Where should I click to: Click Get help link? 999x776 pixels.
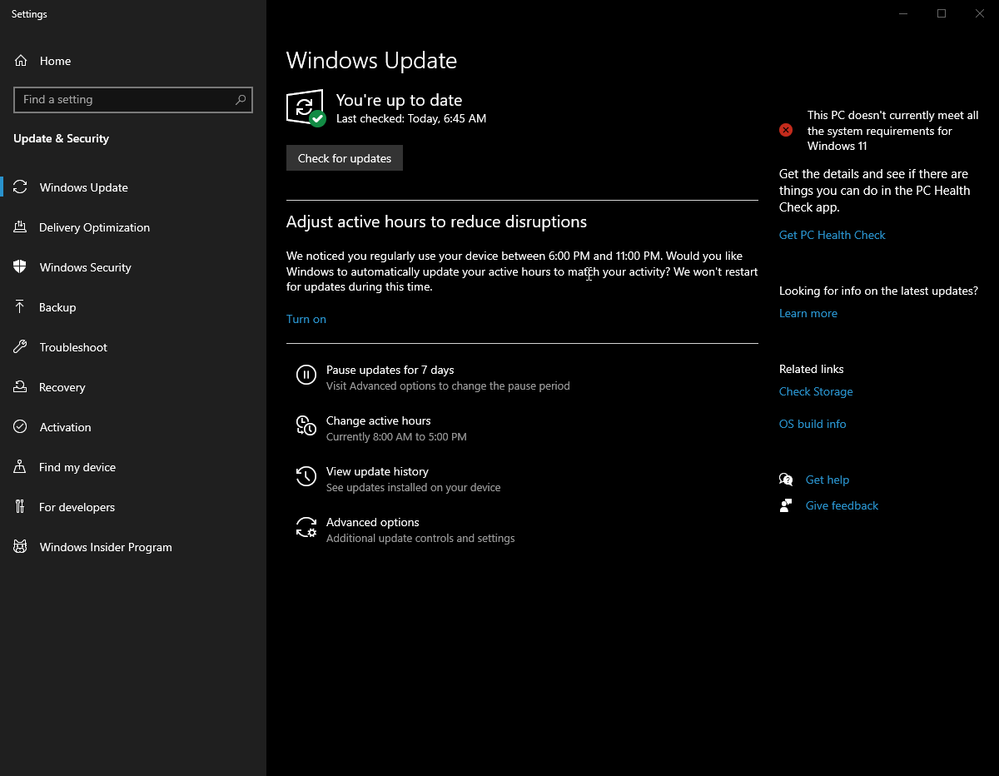pos(827,479)
